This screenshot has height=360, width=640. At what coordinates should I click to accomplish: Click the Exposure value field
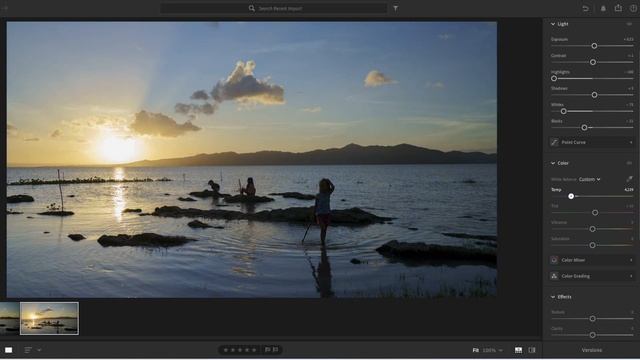click(x=629, y=39)
